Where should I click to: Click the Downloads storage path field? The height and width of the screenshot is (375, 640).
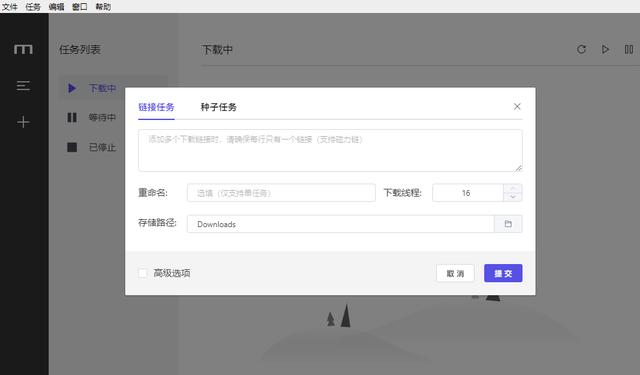click(x=341, y=224)
